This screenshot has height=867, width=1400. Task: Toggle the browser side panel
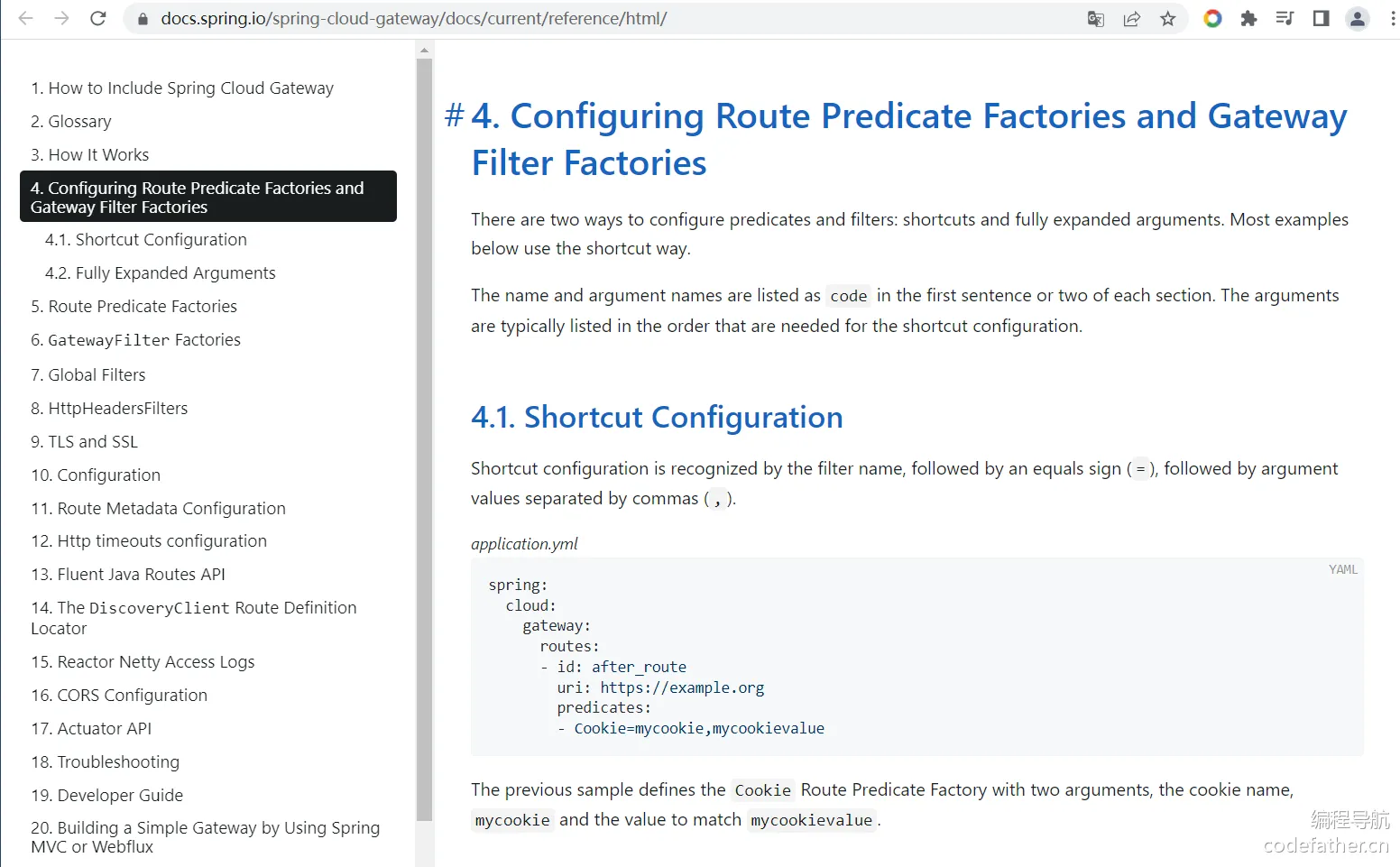pos(1322,18)
